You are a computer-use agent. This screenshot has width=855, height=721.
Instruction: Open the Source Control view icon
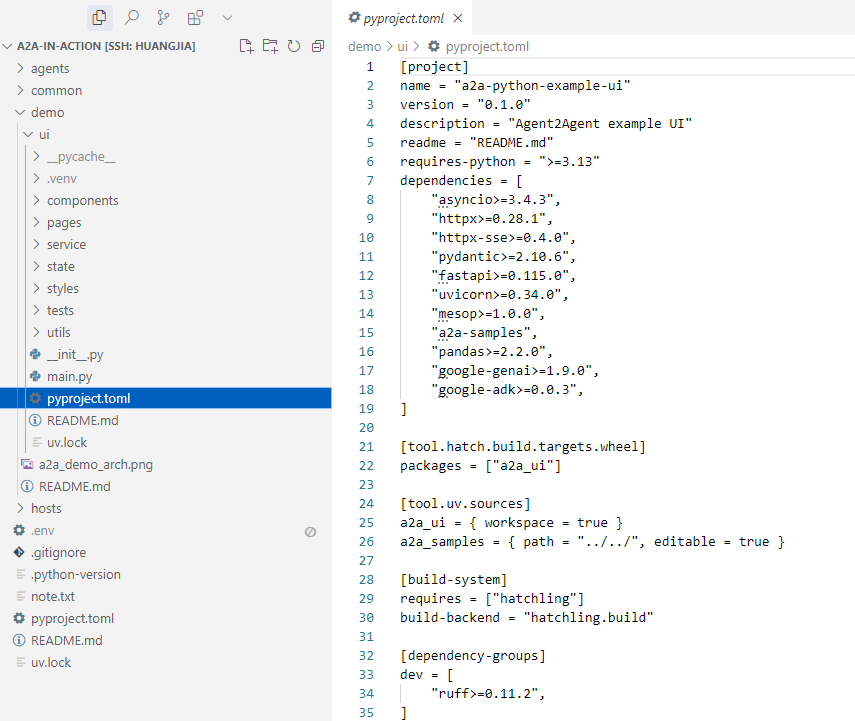pos(163,17)
